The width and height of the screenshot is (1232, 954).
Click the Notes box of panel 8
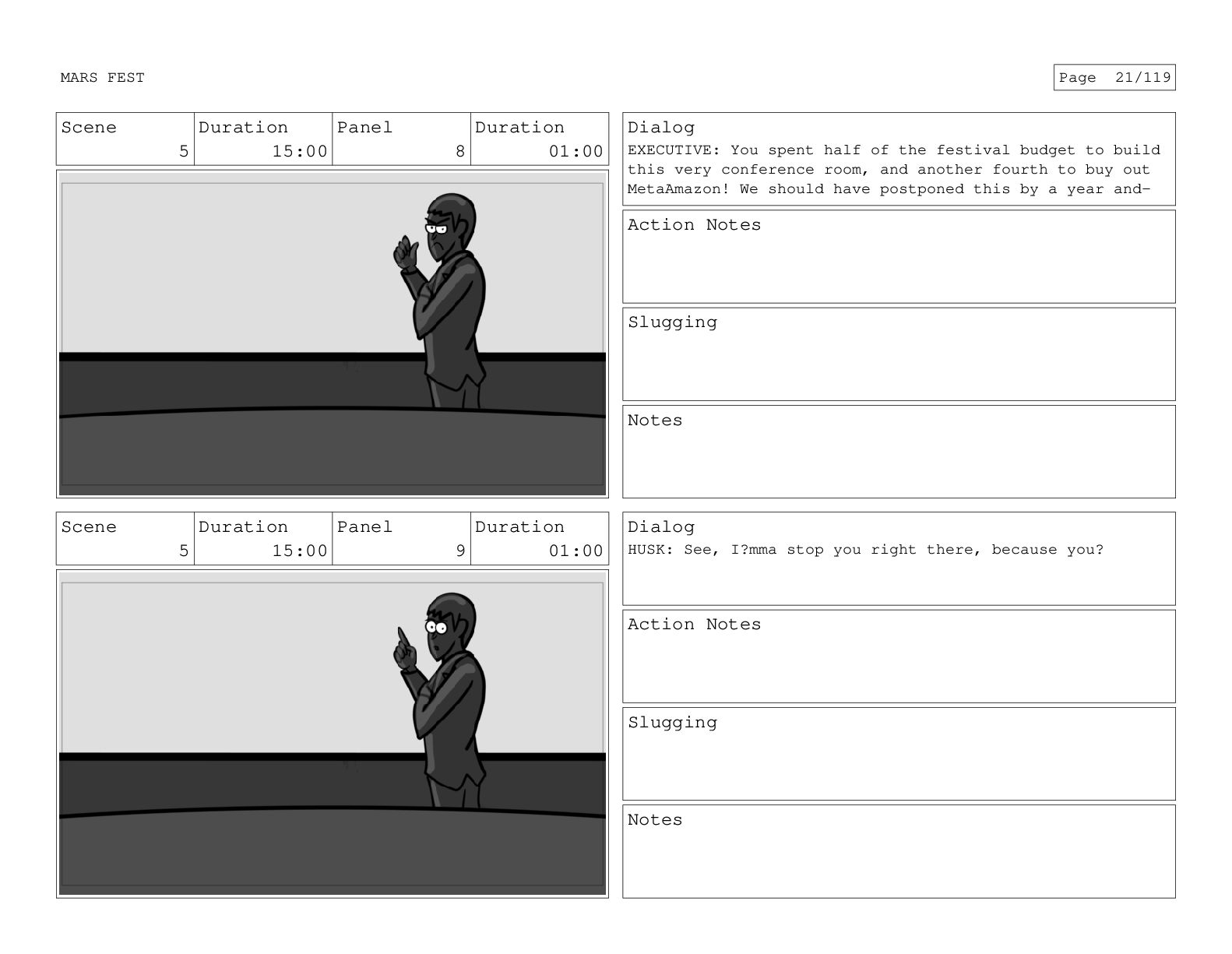pyautogui.click(x=899, y=452)
